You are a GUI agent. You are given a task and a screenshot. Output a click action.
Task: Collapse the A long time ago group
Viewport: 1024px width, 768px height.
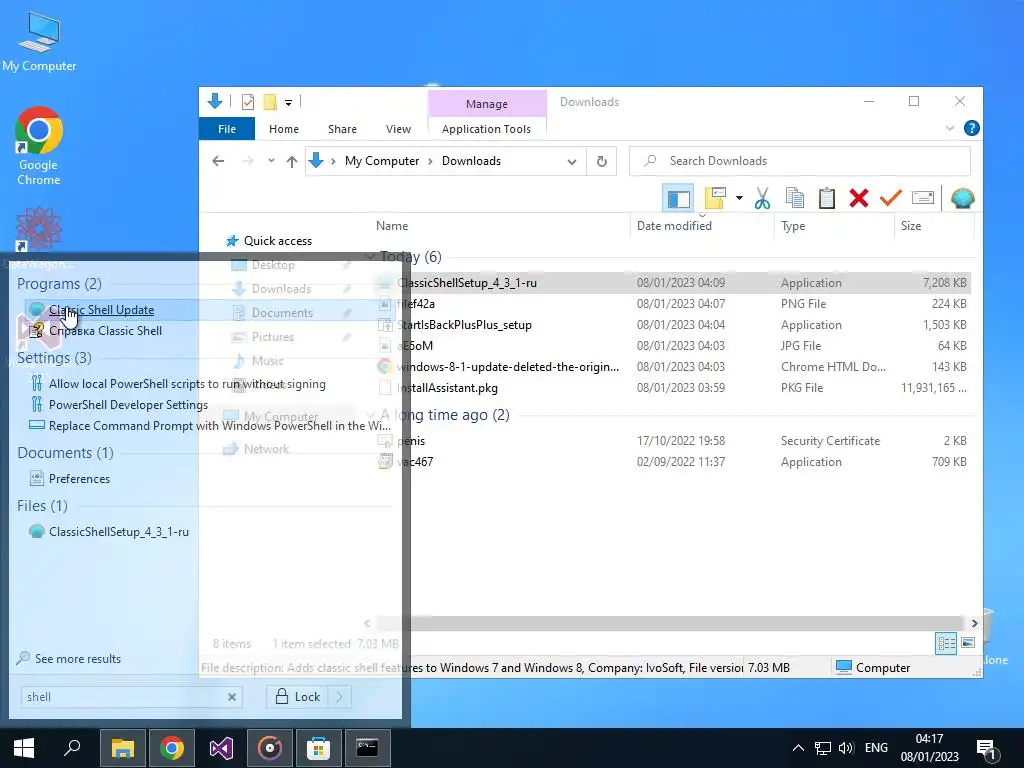(370, 415)
